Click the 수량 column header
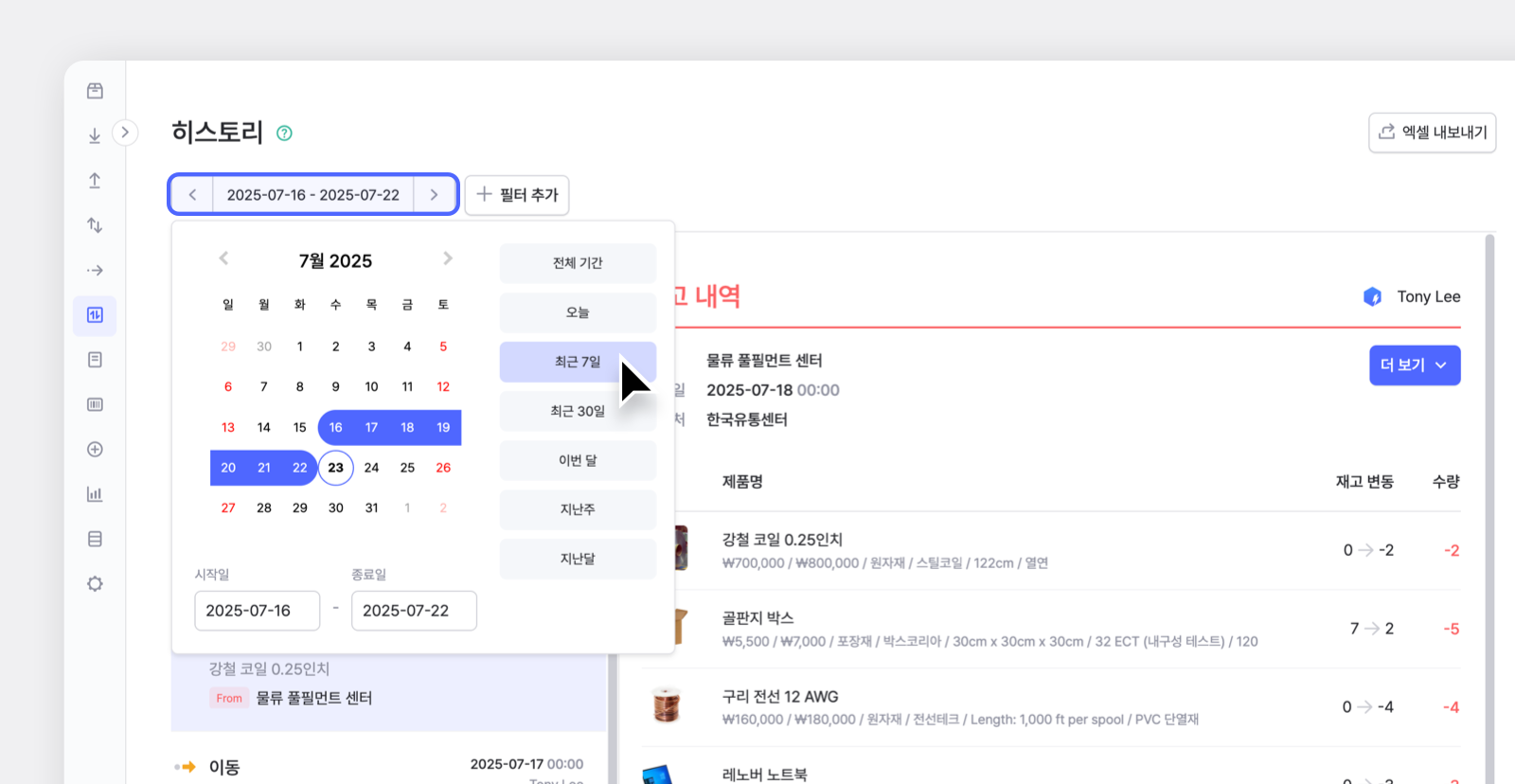This screenshot has width=1515, height=784. point(1446,482)
